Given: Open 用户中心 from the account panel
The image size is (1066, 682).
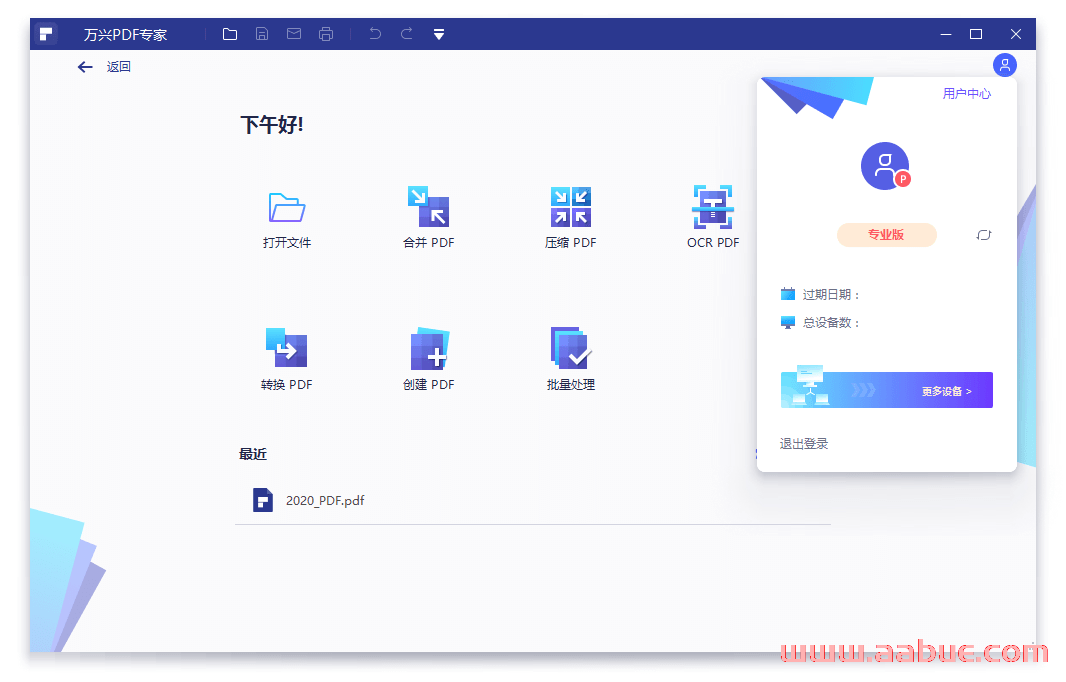Looking at the screenshot, I should [966, 93].
